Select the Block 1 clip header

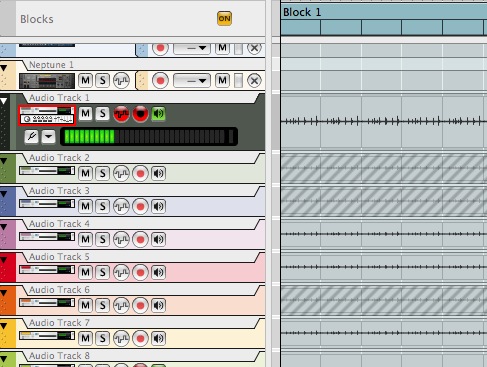(384, 12)
